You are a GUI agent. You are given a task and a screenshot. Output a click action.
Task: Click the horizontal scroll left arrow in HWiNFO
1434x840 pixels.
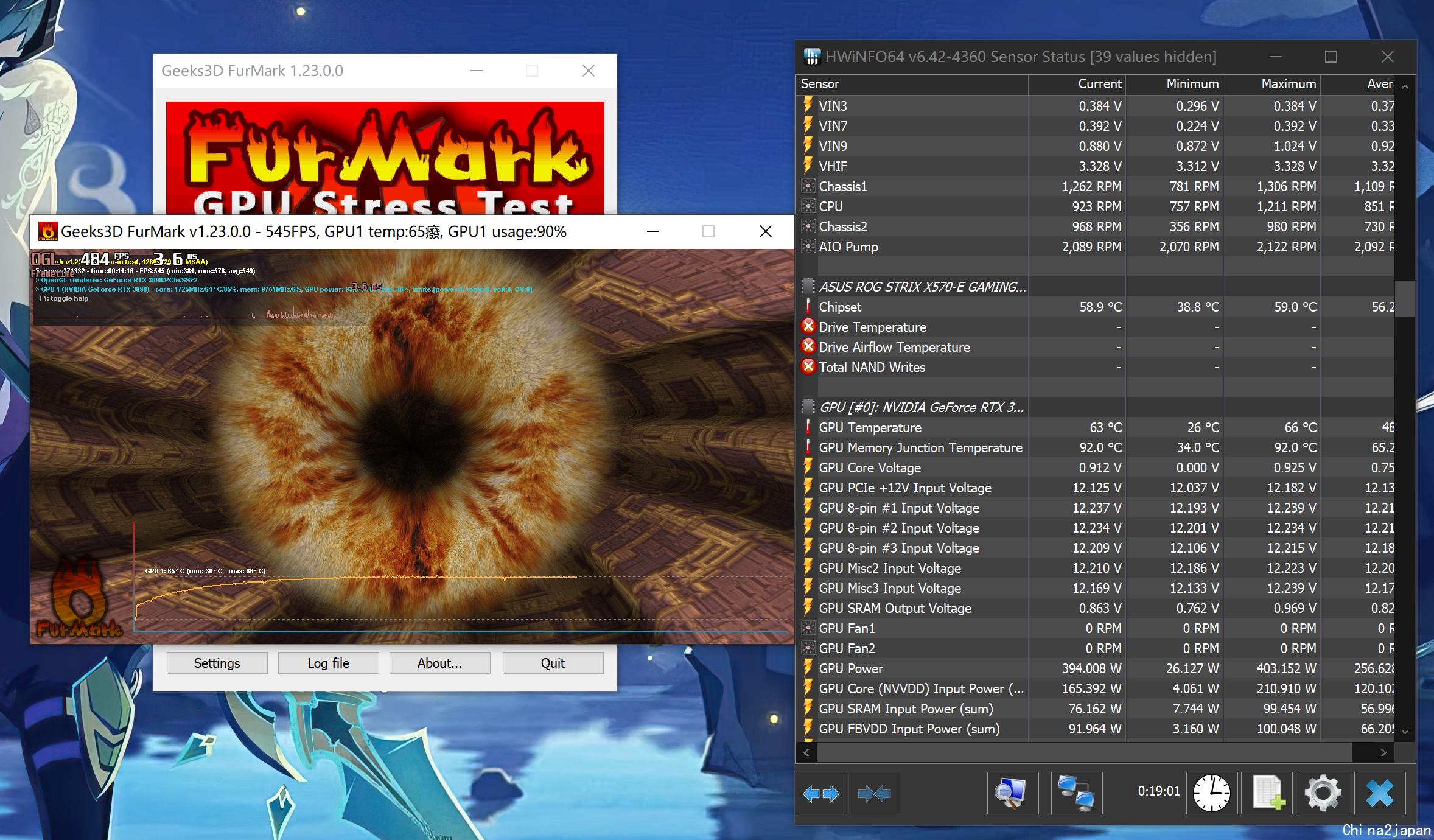[x=806, y=753]
